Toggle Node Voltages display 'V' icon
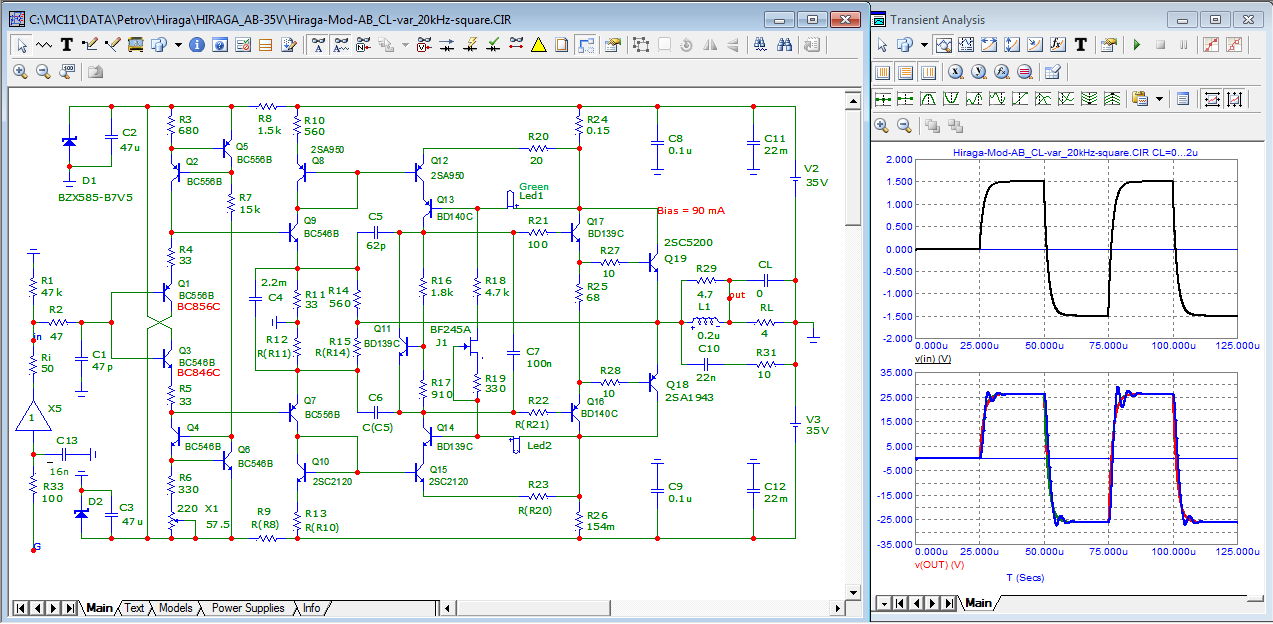This screenshot has width=1273, height=624. tap(423, 45)
